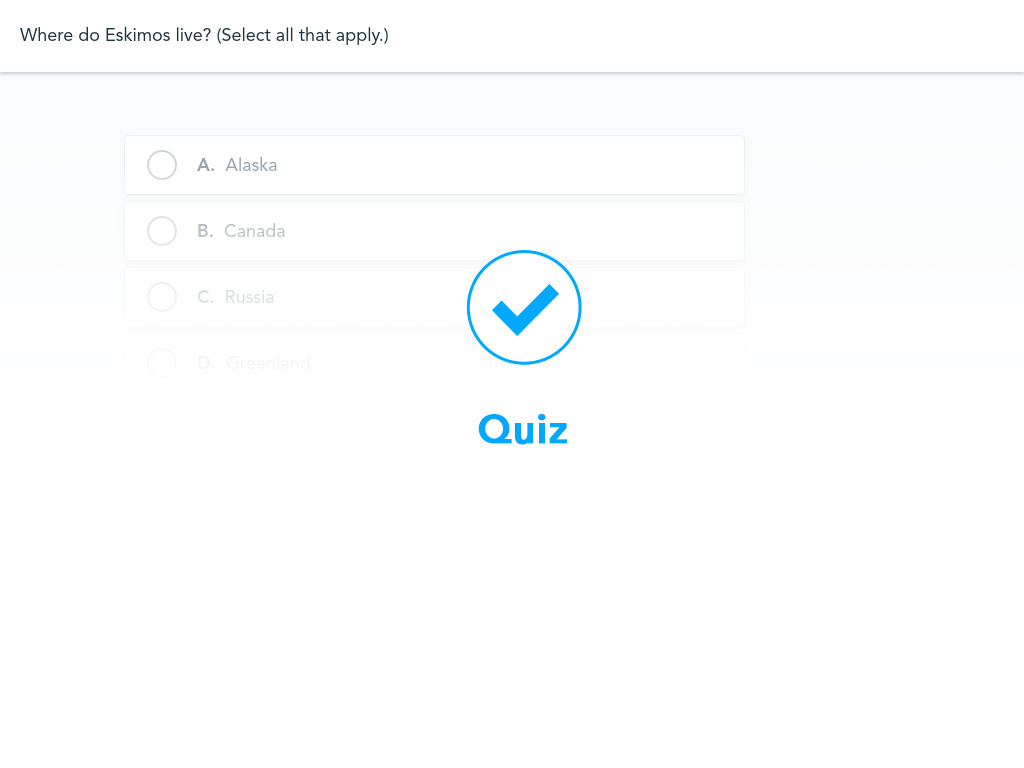Select the radio circle for Alaska

click(162, 165)
